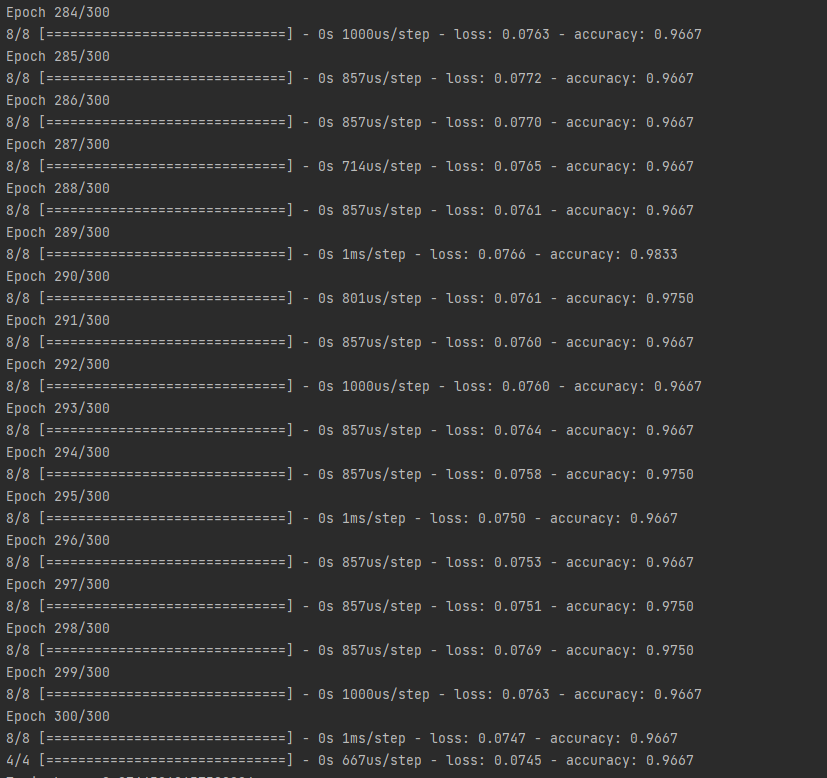This screenshot has width=827, height=778.
Task: Click the 801us/step timing text
Action: pos(382,299)
